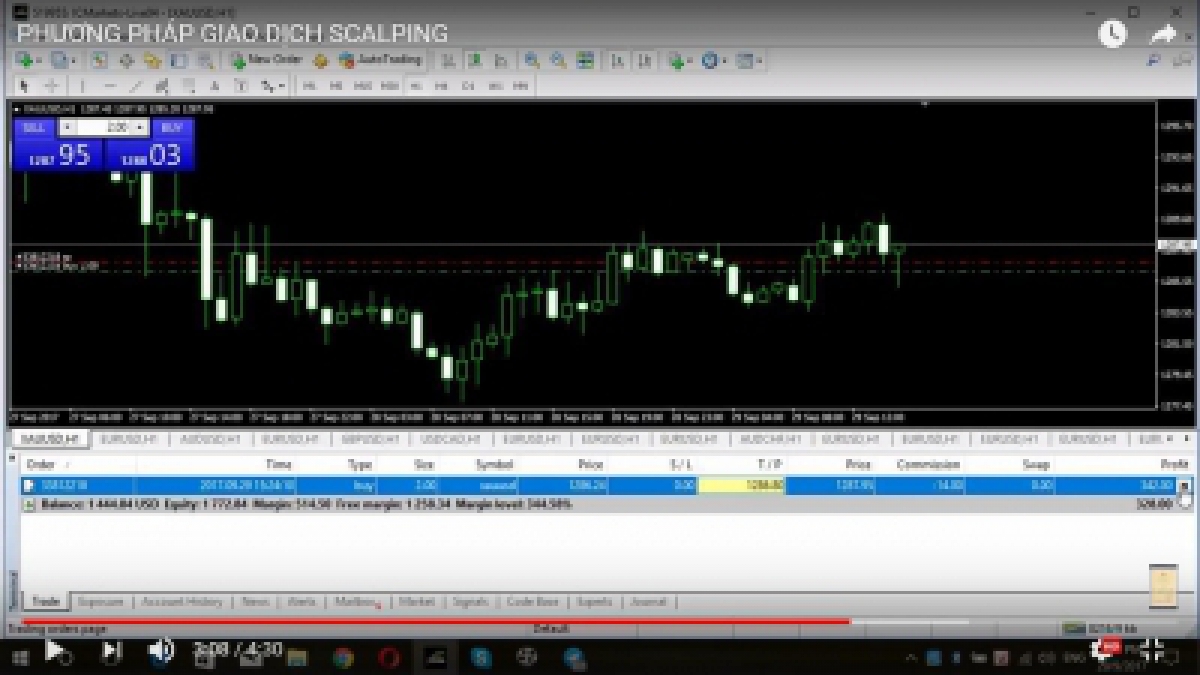Seek on the red video progress bar

click(x=436, y=622)
